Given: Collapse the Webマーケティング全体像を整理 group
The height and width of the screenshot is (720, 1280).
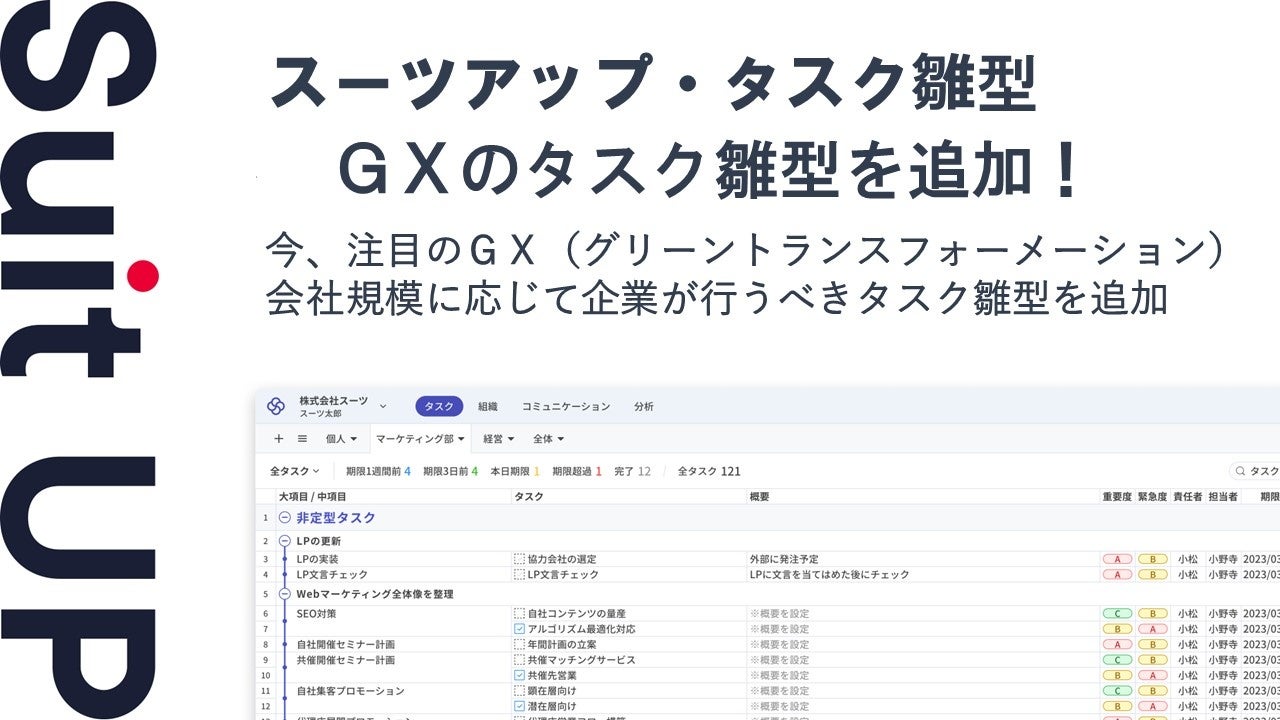Looking at the screenshot, I should click(x=285, y=595).
